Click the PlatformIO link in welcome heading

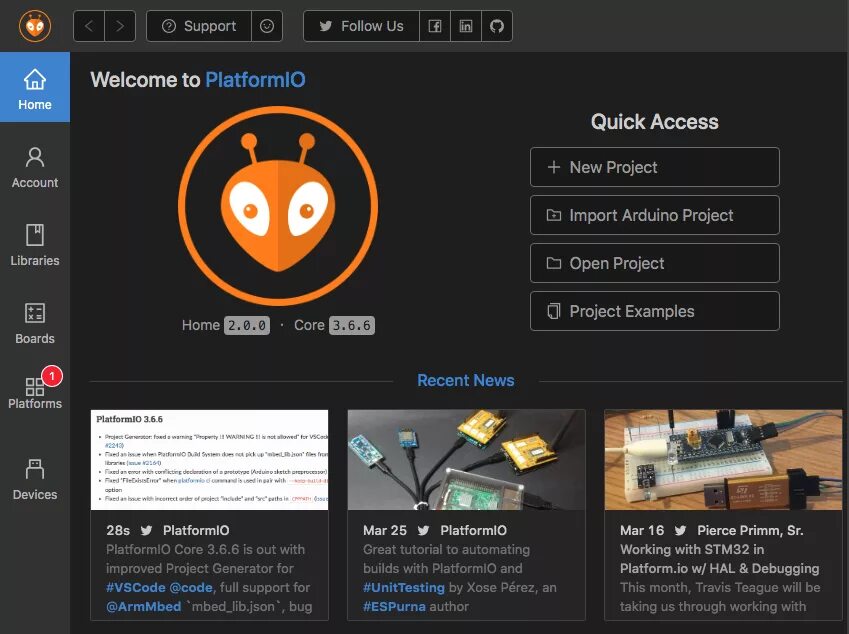click(255, 80)
